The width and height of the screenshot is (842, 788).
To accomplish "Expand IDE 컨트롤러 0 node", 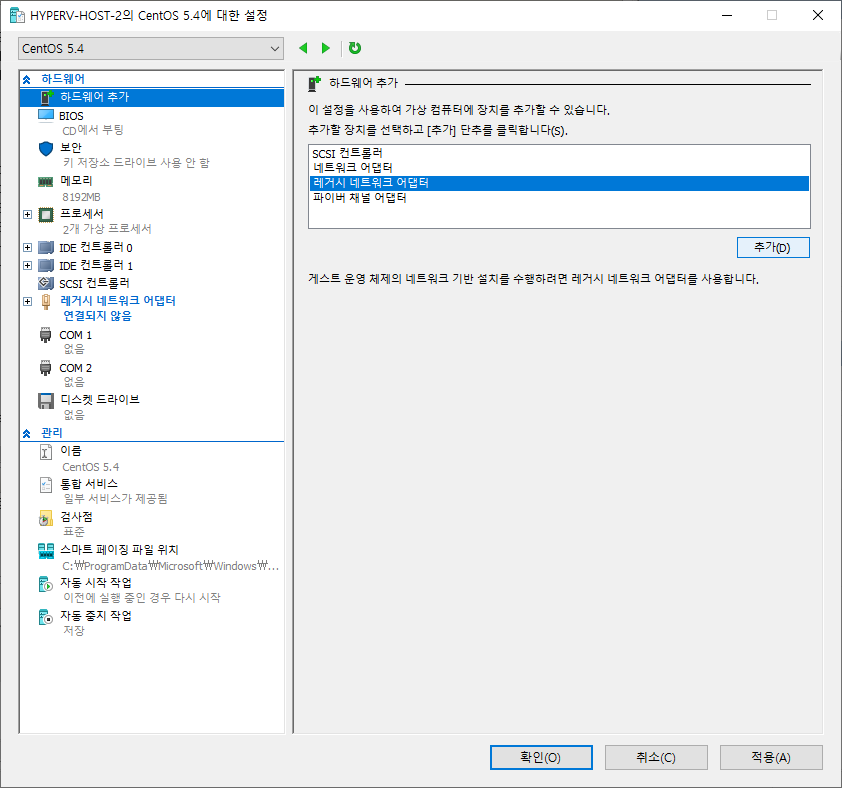I will [27, 247].
